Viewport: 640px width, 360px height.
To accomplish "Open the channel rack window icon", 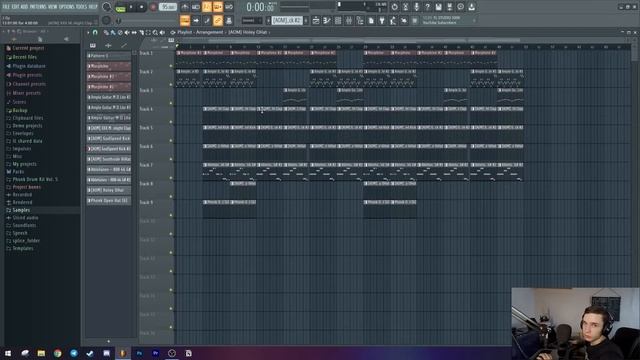I will [338, 20].
